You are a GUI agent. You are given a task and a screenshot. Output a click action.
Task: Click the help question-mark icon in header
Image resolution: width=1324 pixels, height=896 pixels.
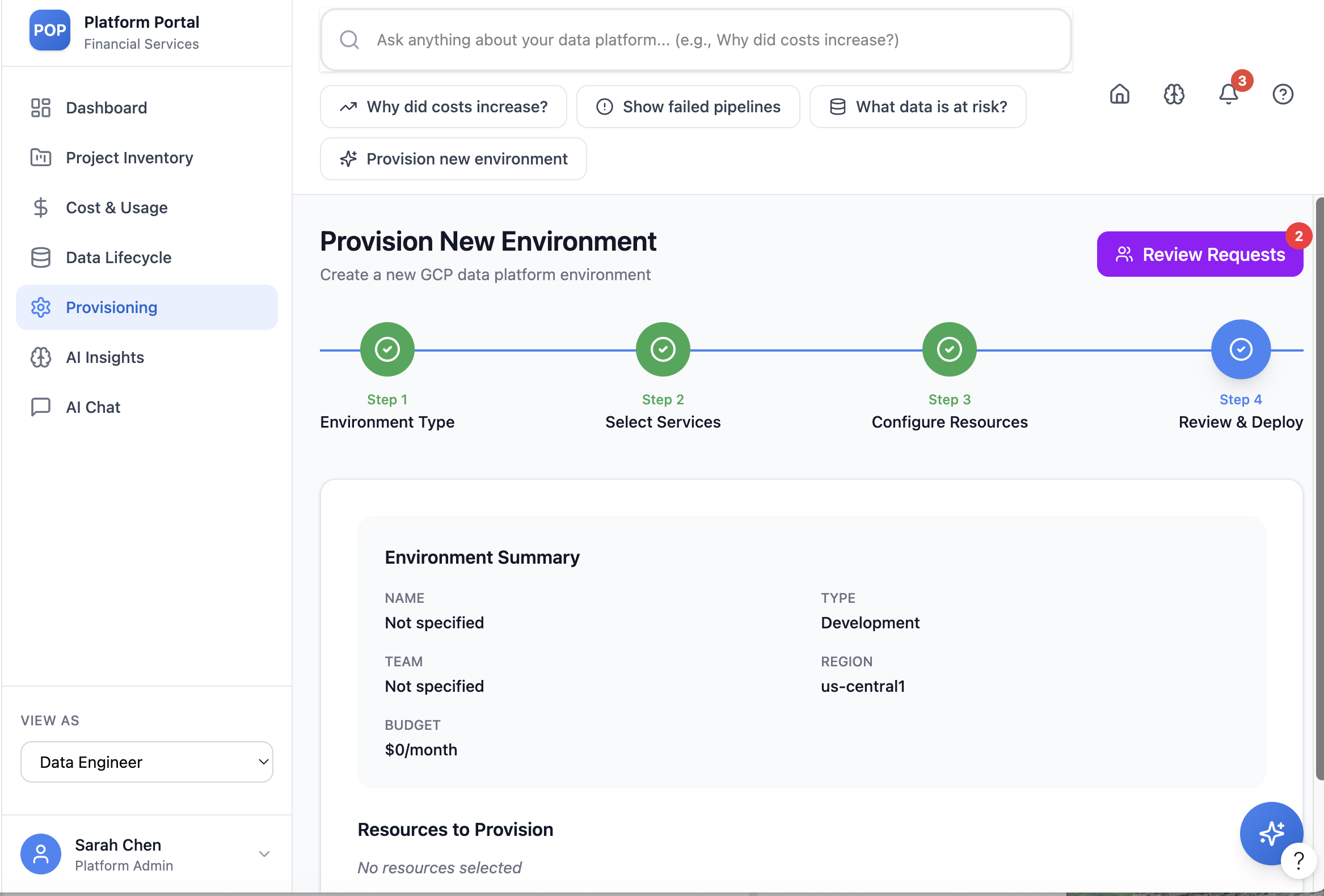(x=1283, y=94)
